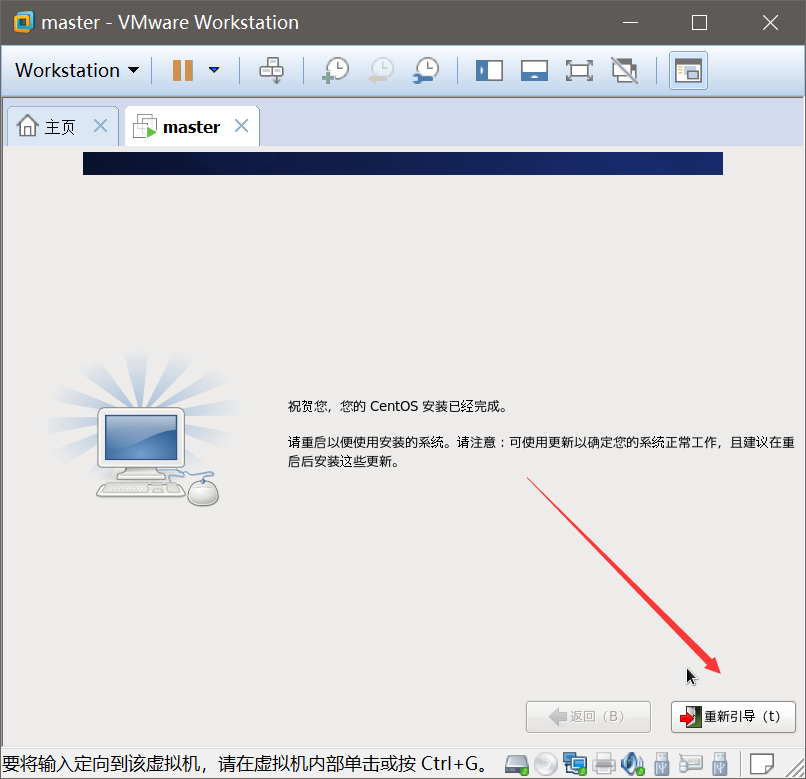Viewport: 806px width, 779px height.
Task: Click the network adapter status icon
Action: pos(575,764)
